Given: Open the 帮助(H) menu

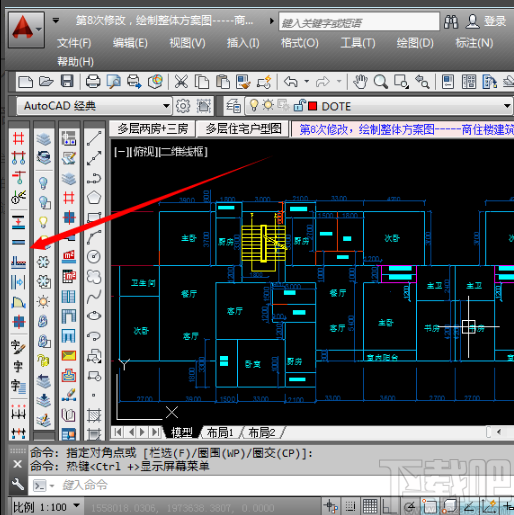Looking at the screenshot, I should tap(75, 62).
